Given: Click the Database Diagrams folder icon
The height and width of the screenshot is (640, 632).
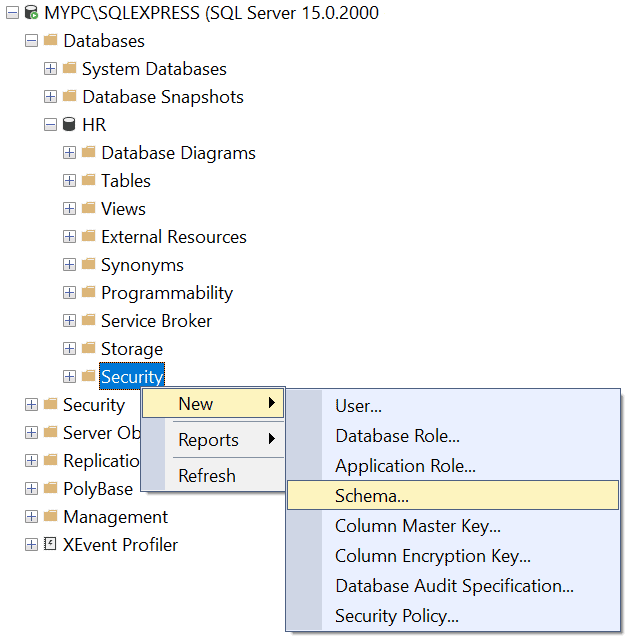Looking at the screenshot, I should pos(88,153).
